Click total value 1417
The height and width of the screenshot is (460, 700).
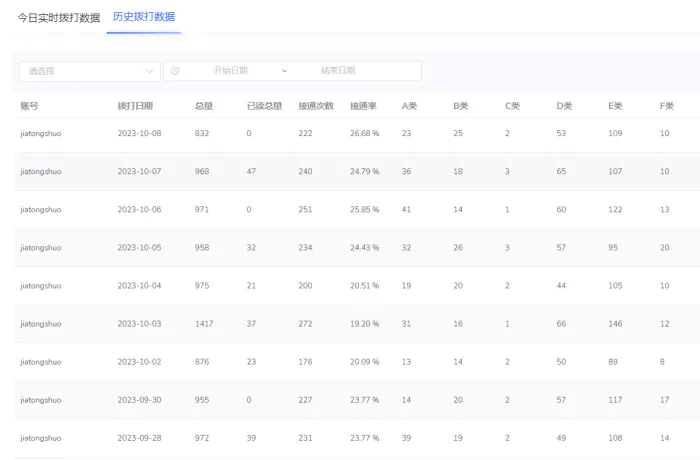click(x=204, y=324)
